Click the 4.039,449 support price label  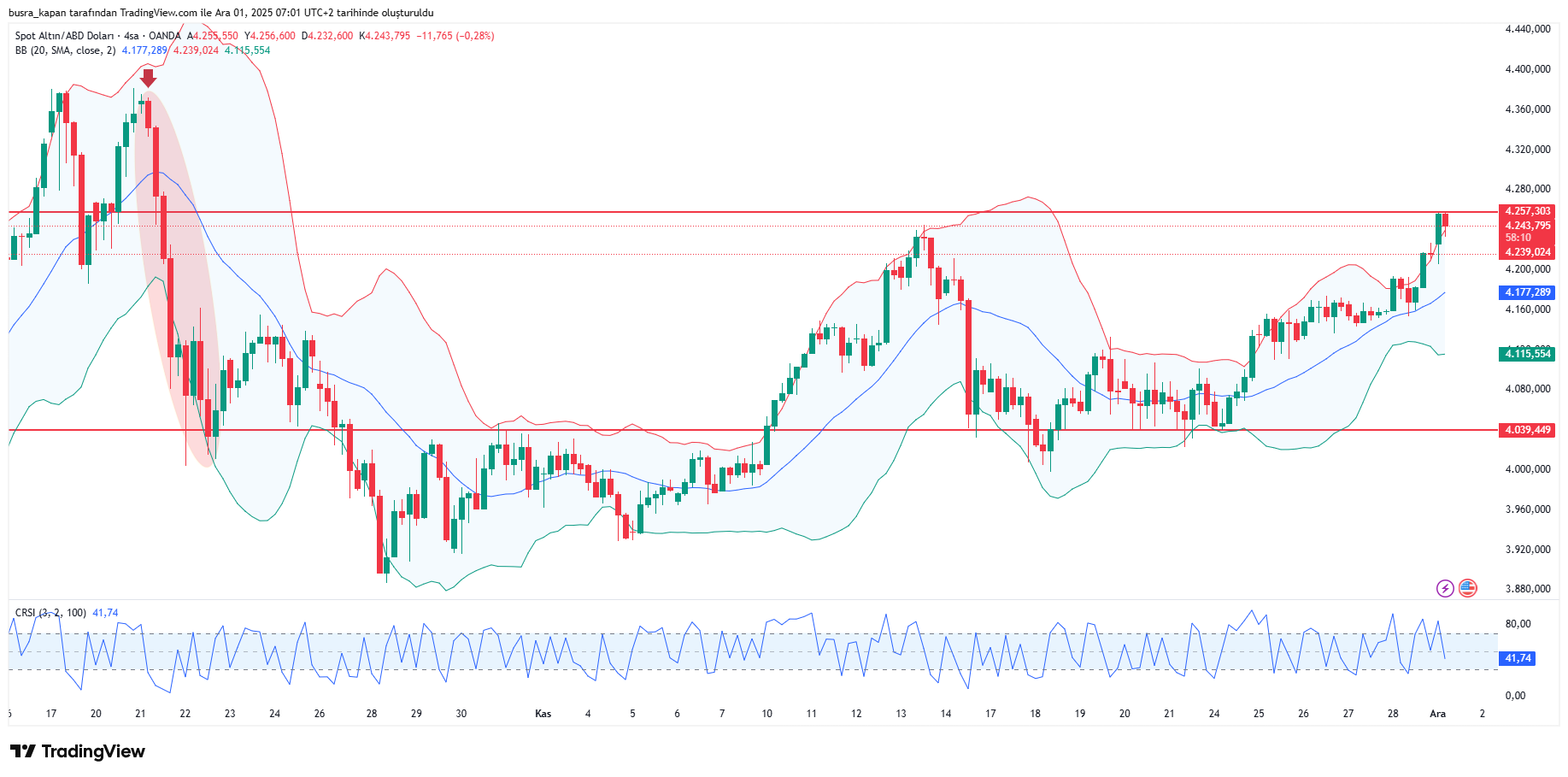coord(1527,430)
